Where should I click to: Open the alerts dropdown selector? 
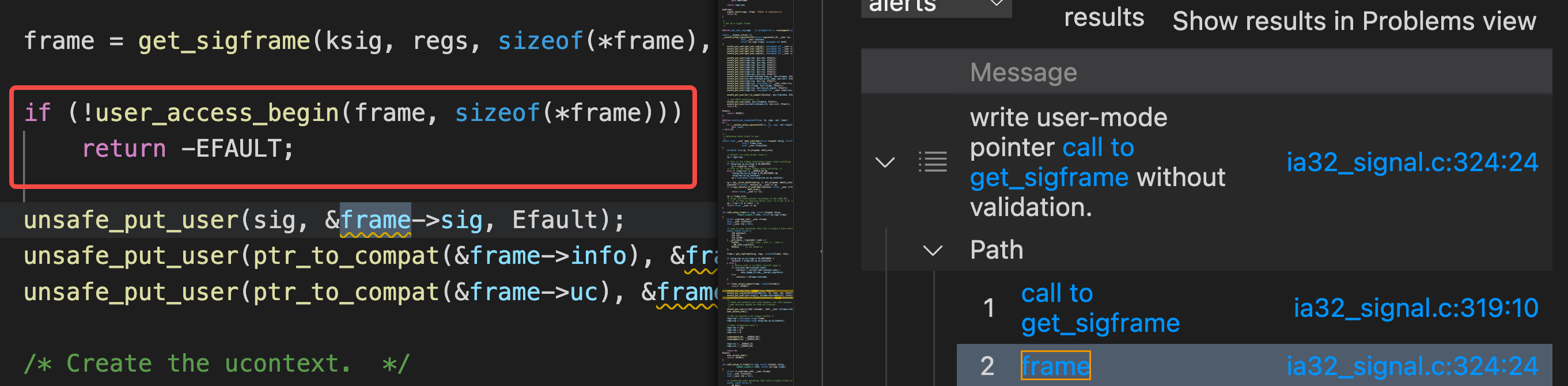pos(936,6)
